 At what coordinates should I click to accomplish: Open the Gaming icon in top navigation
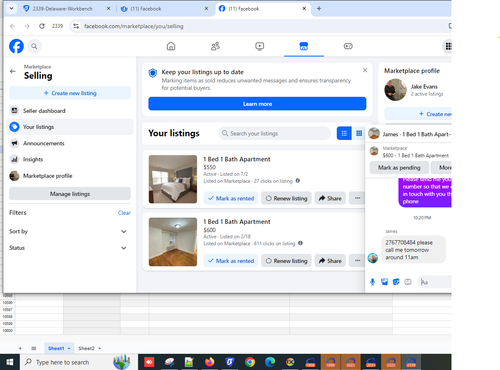(x=348, y=46)
